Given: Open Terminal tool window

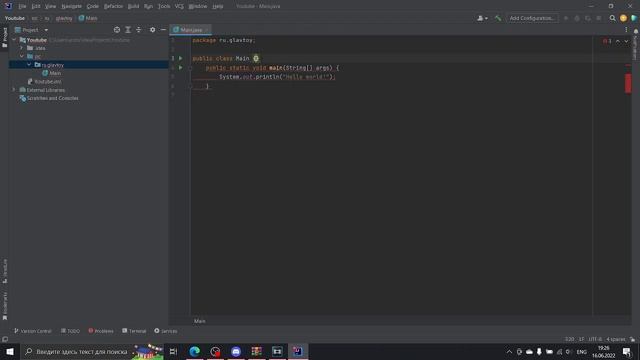Looking at the screenshot, I should click(134, 331).
